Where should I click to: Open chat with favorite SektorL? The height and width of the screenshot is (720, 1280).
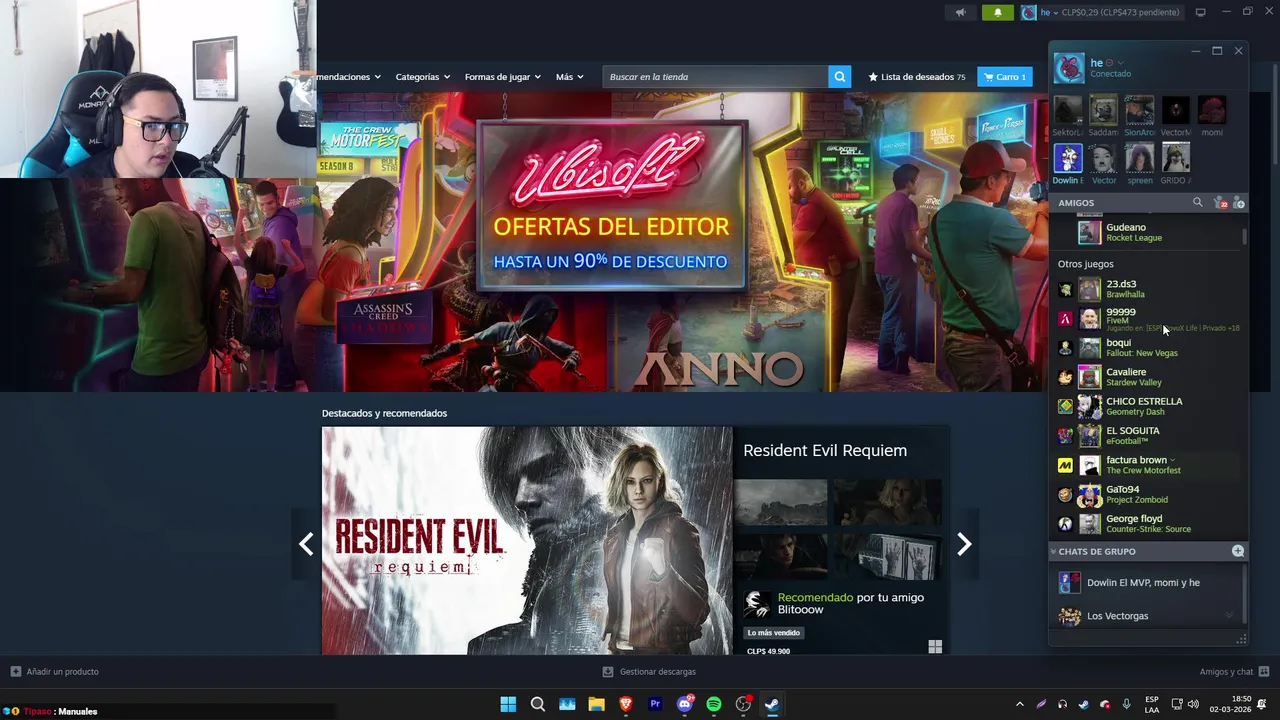(1067, 116)
